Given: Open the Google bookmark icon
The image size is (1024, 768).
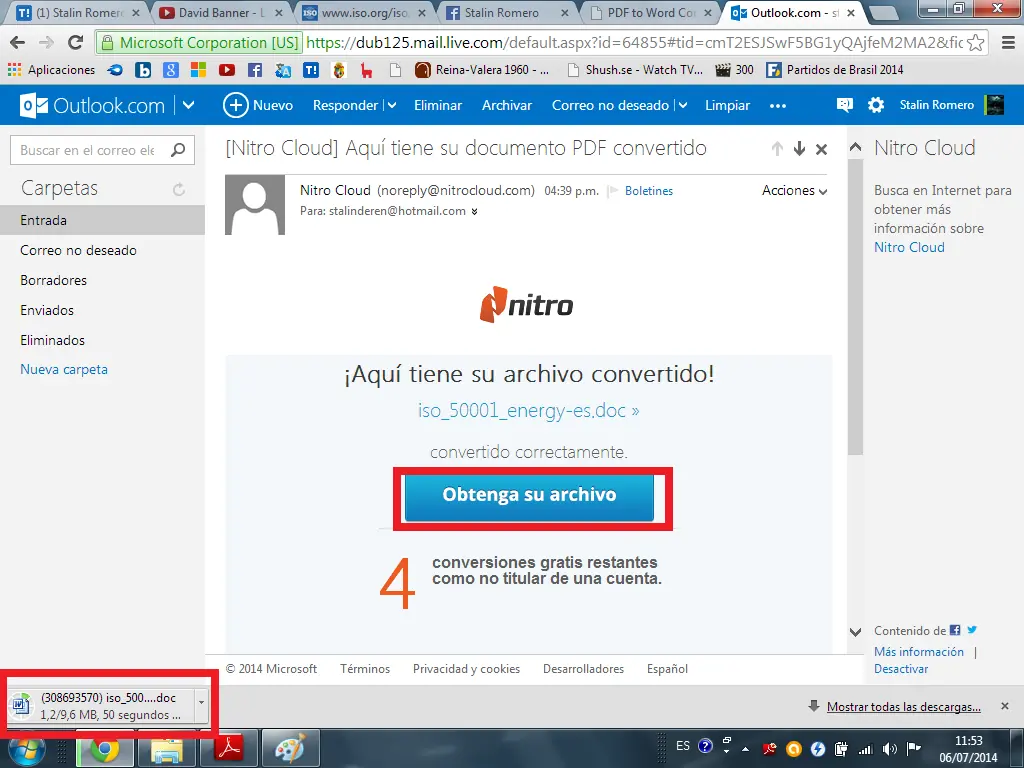Looking at the screenshot, I should tap(171, 70).
